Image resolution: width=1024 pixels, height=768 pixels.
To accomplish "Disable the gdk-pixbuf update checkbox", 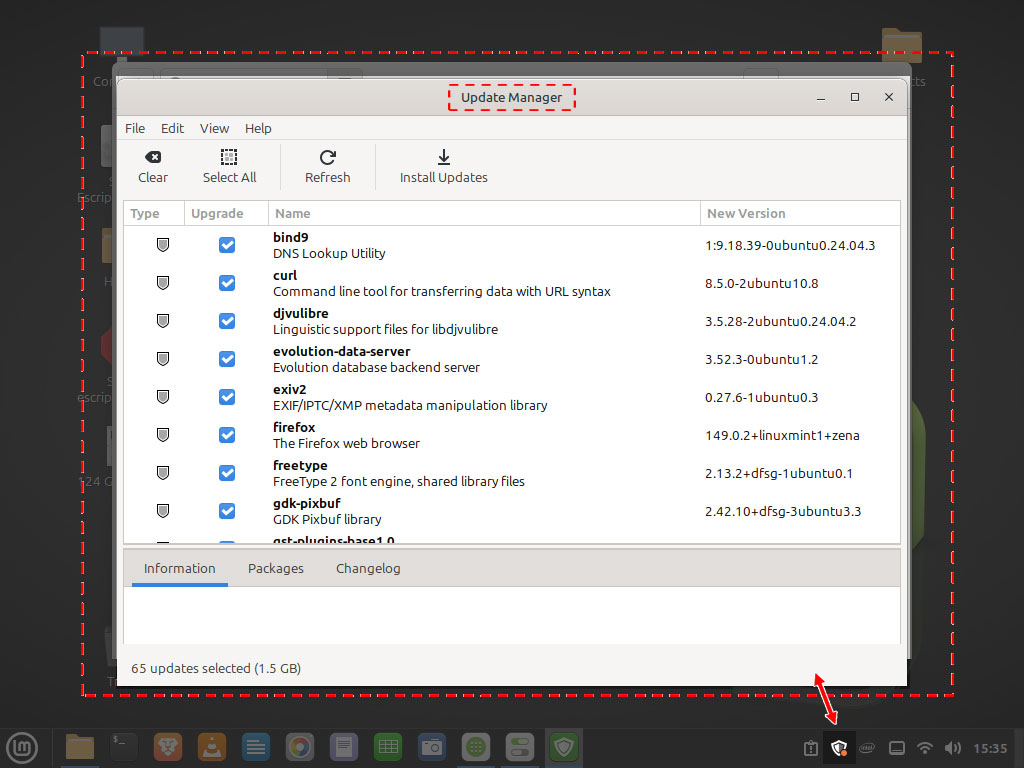I will pos(226,510).
